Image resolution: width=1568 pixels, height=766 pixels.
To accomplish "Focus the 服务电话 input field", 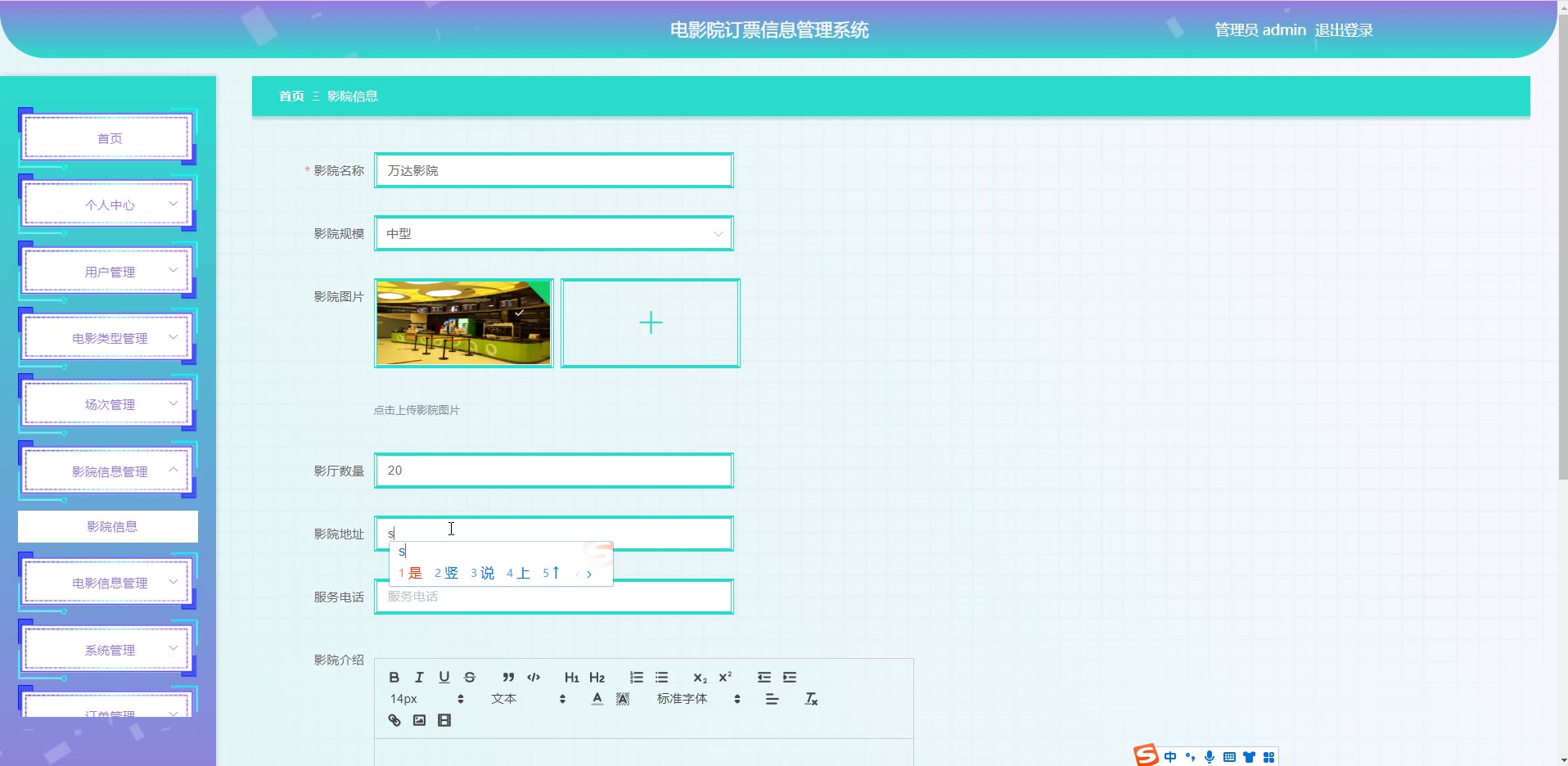I will [x=554, y=597].
